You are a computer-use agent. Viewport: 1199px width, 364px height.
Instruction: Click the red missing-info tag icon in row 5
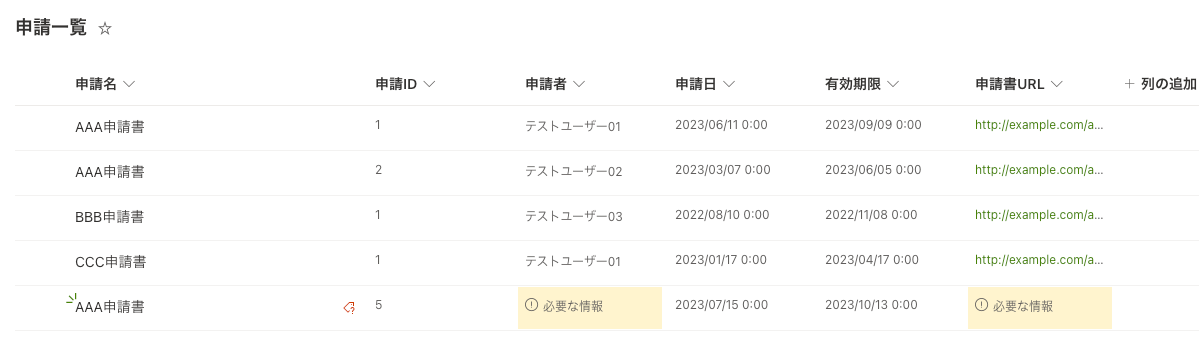click(x=349, y=307)
